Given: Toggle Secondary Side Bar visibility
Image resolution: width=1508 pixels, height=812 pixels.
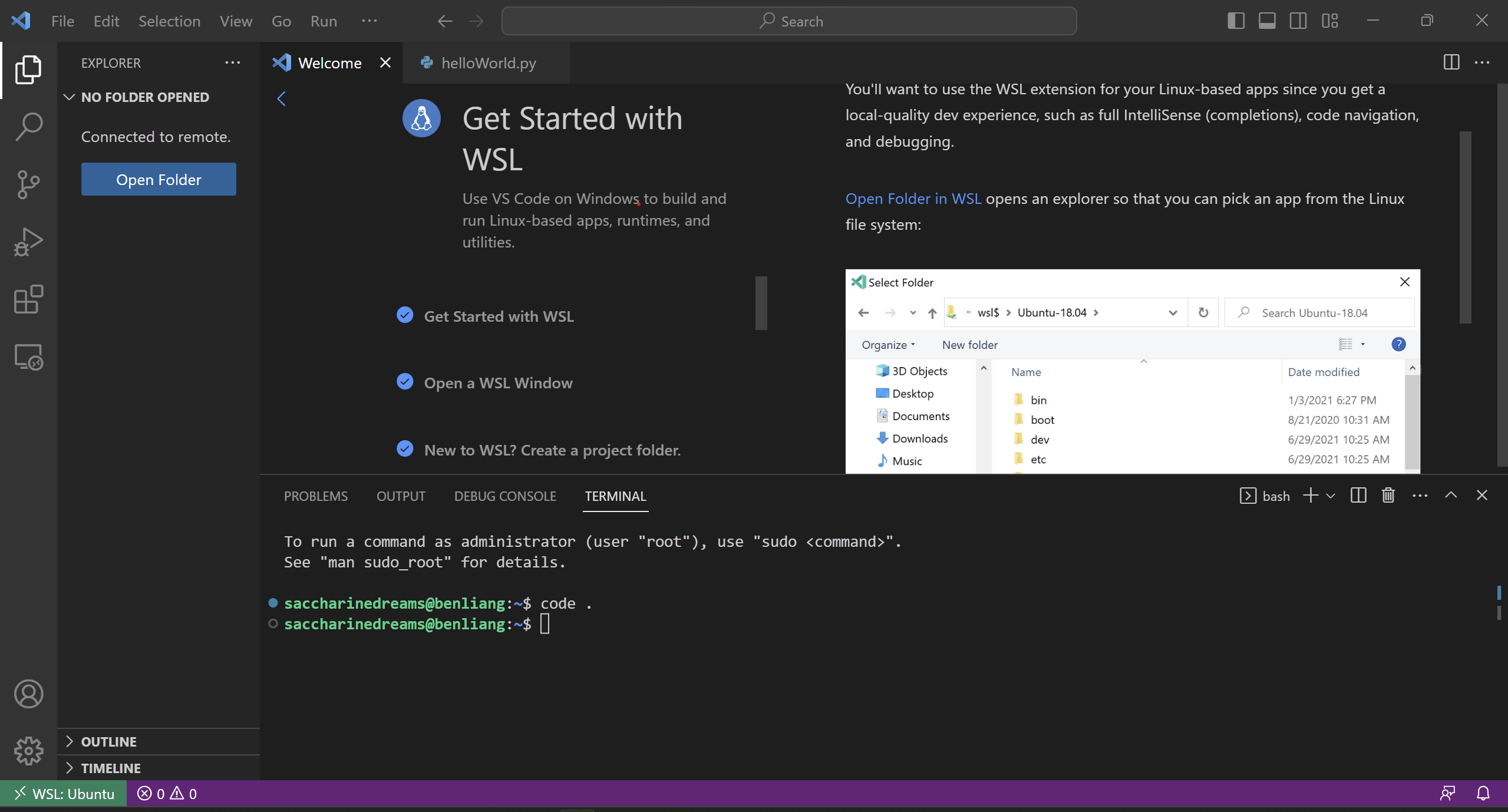Looking at the screenshot, I should (x=1298, y=21).
